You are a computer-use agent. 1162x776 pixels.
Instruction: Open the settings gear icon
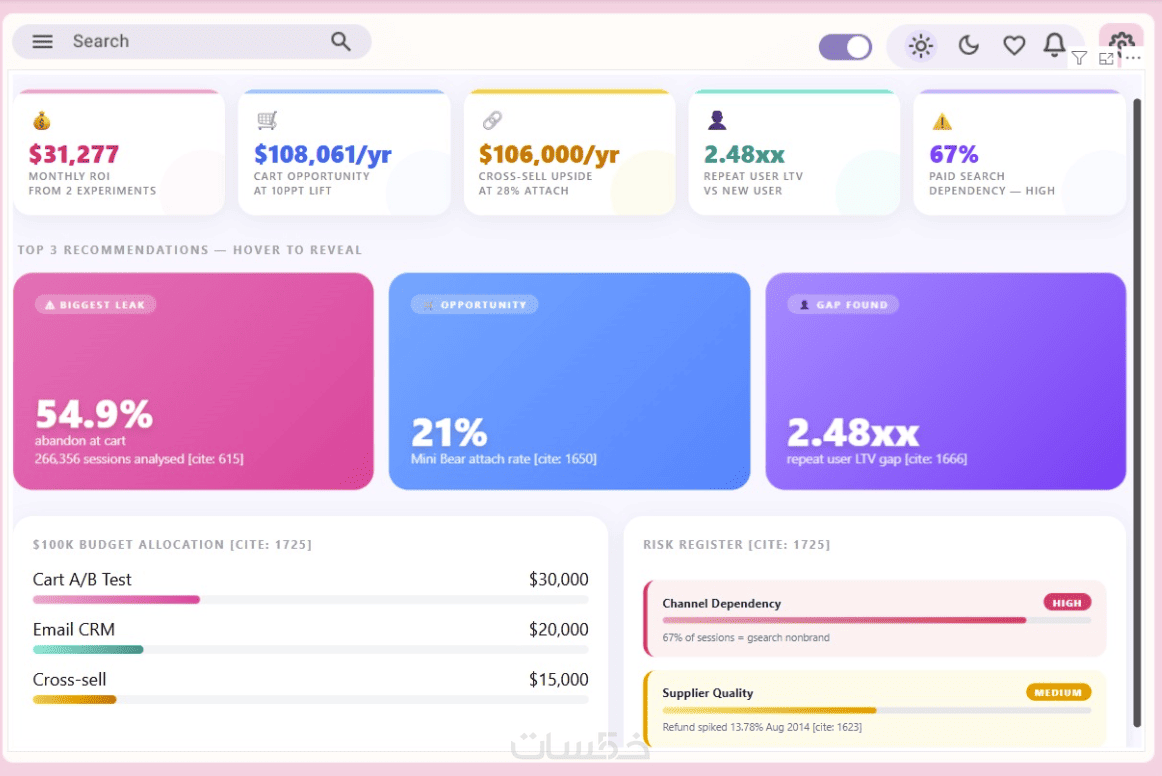pyautogui.click(x=1121, y=39)
